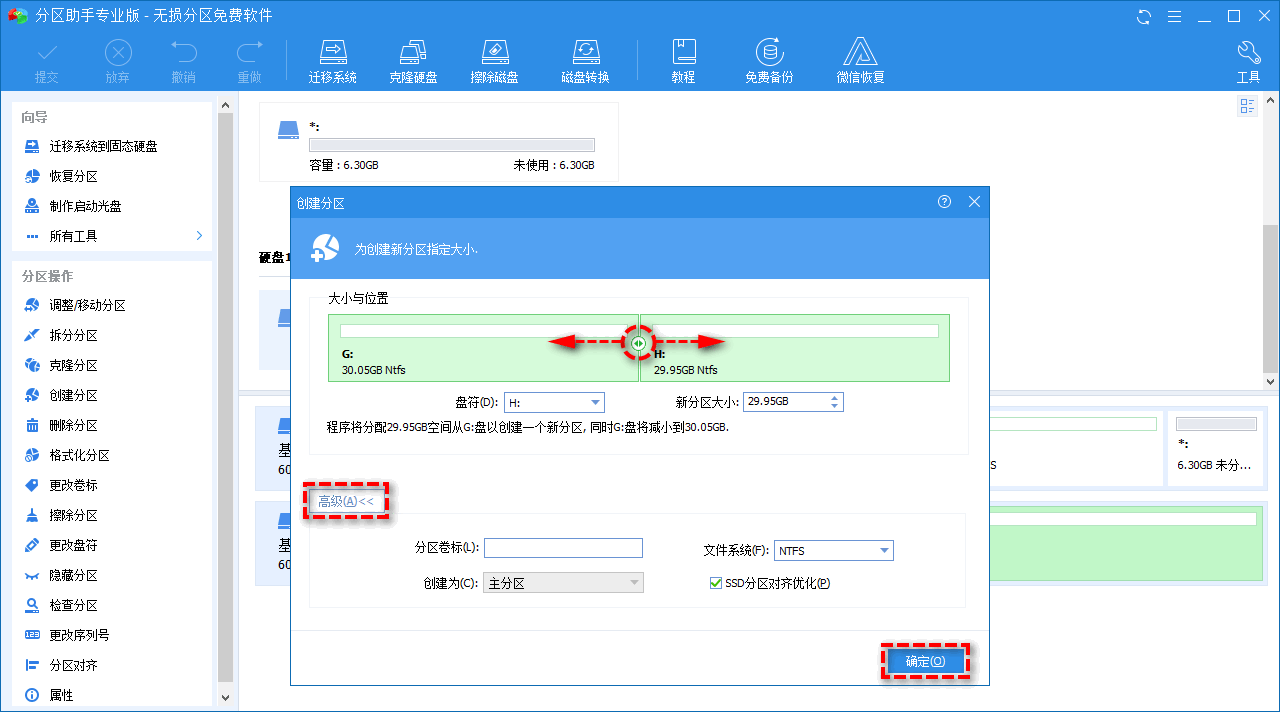Image resolution: width=1280 pixels, height=712 pixels.
Task: Increase new partition size with up stepper
Action: [835, 397]
